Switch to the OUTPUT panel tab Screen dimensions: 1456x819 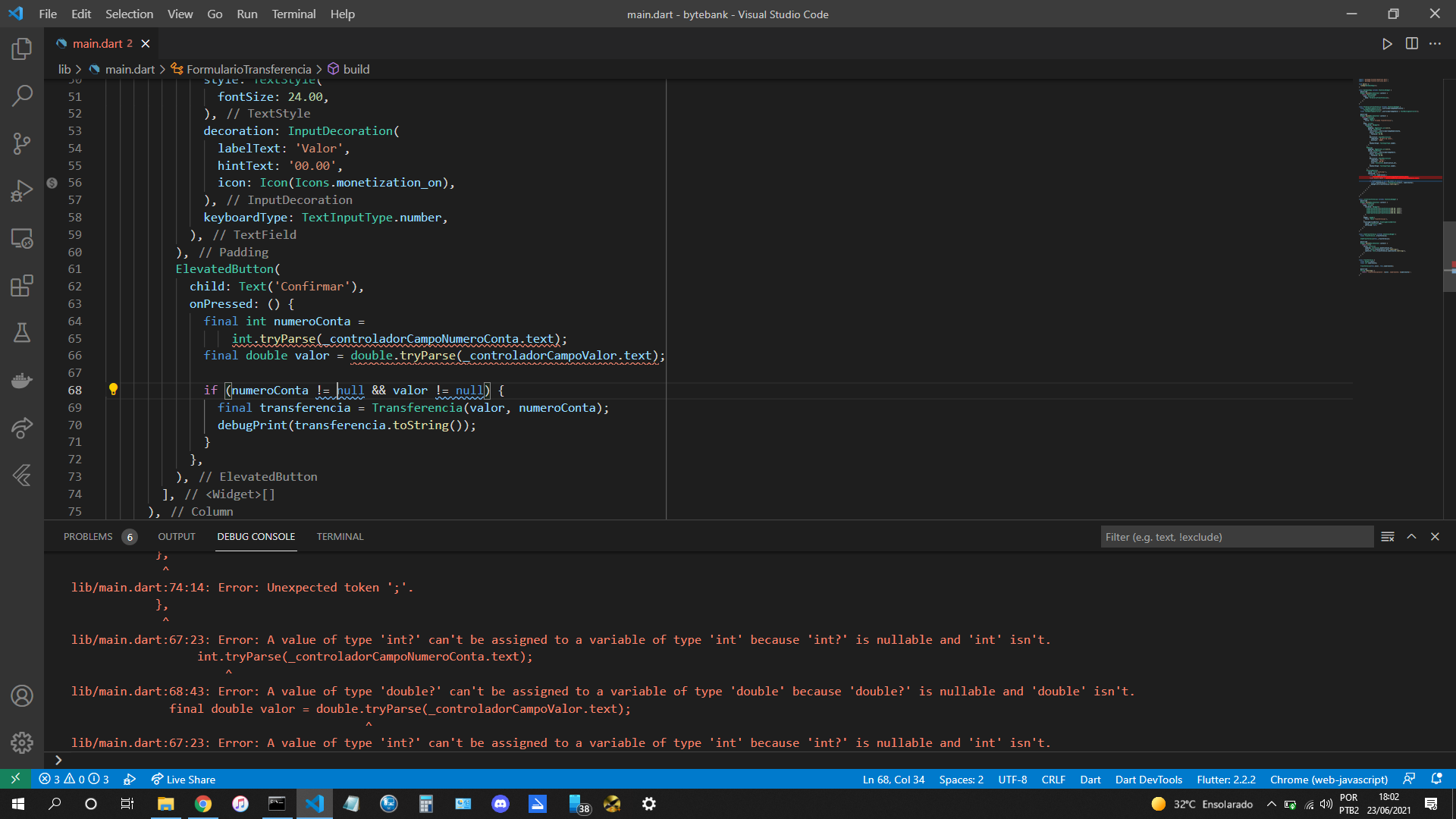click(177, 537)
